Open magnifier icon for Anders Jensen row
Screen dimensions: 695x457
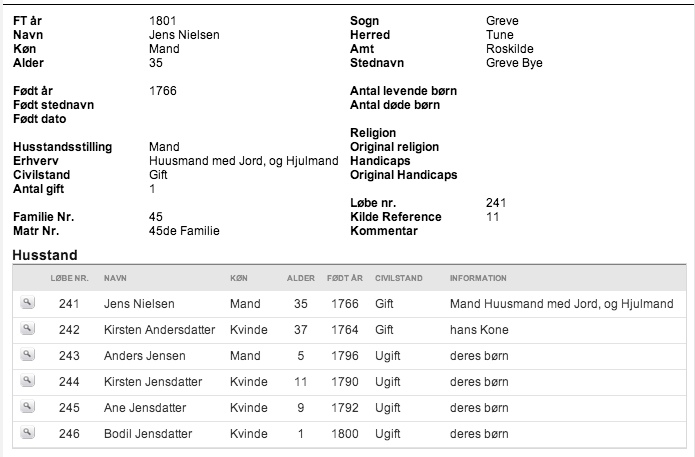coord(27,355)
